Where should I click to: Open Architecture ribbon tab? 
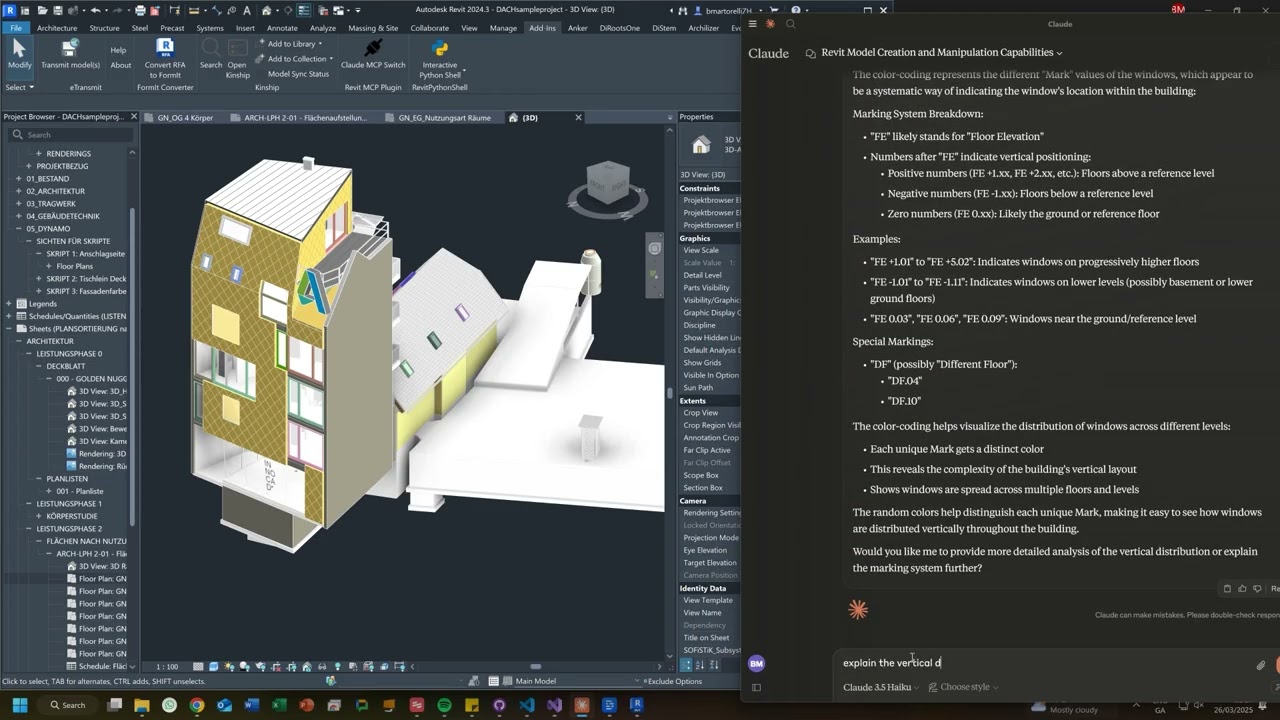click(57, 28)
